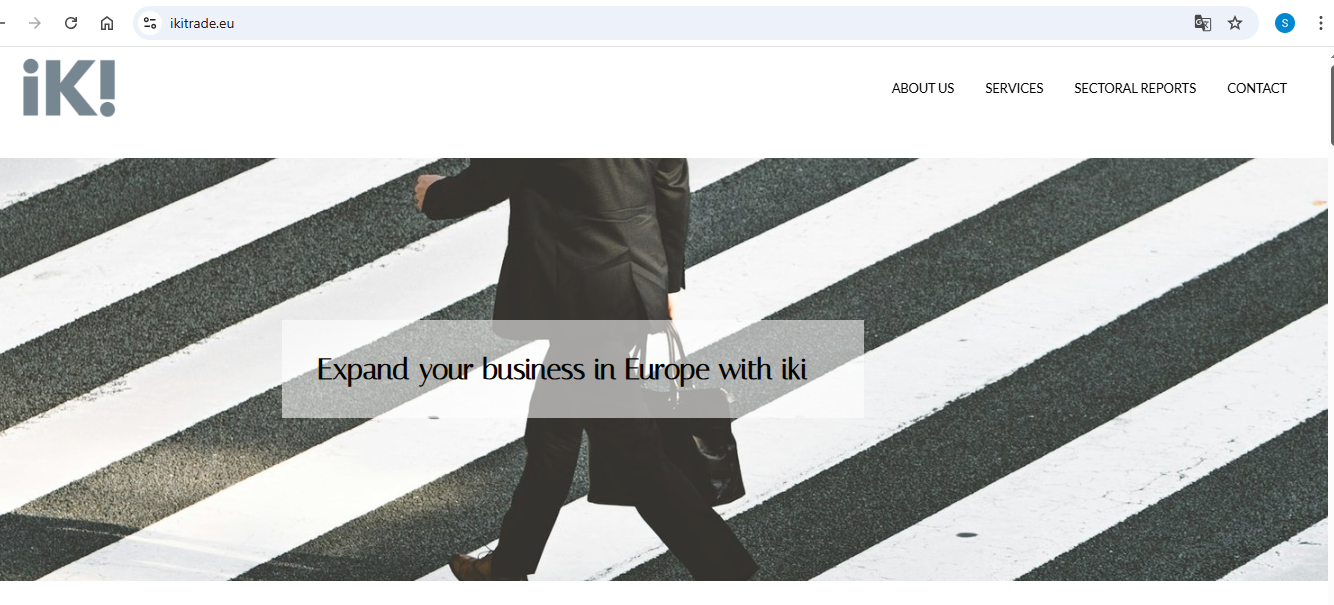Open the Google Translate page icon

pyautogui.click(x=1203, y=23)
